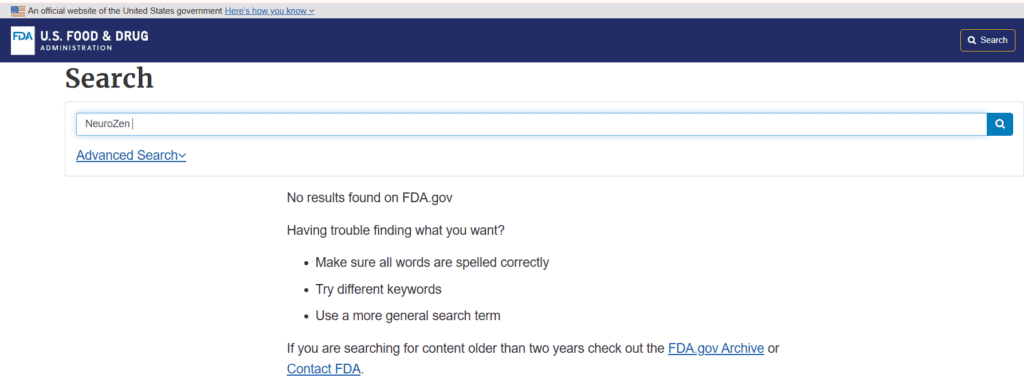This screenshot has width=1024, height=378.
Task: Click the FDA logo in header
Action: click(22, 40)
